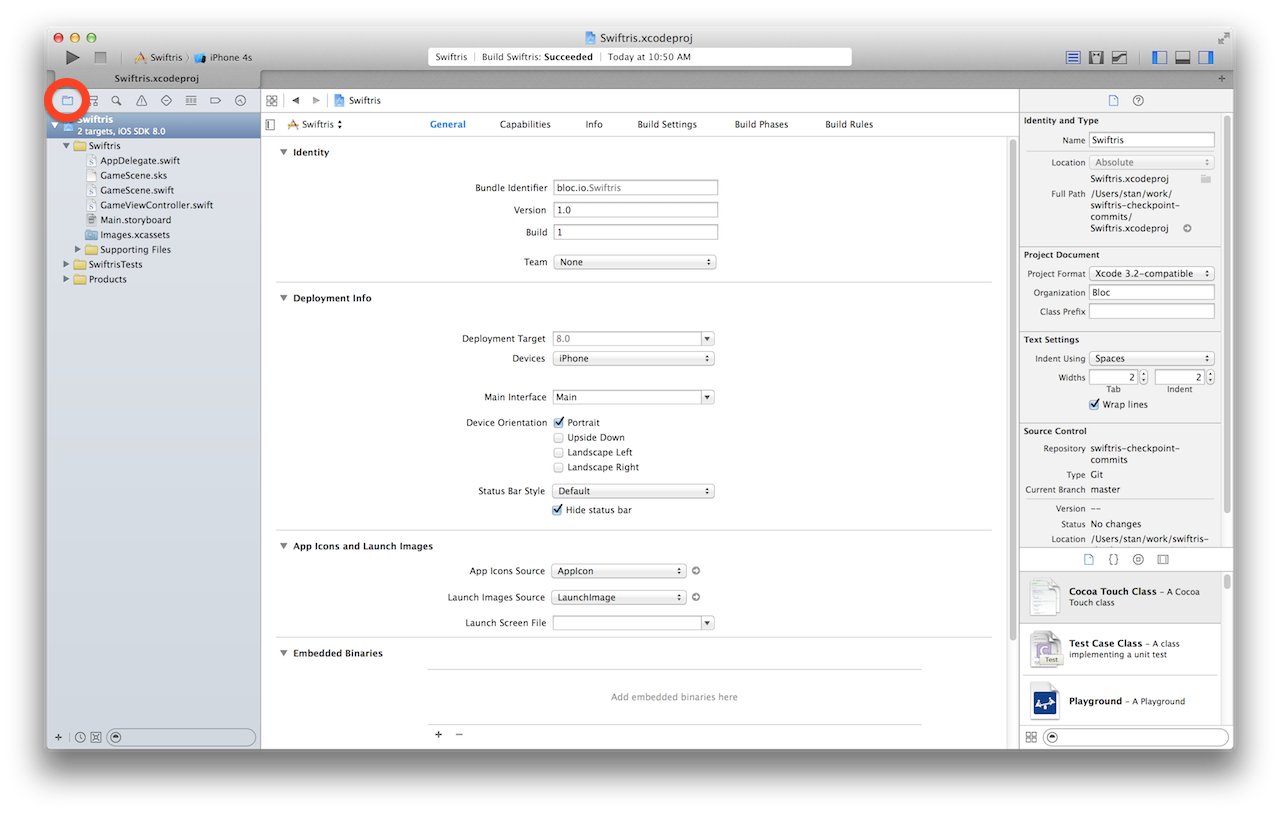Enable Landscape Left orientation
Image resolution: width=1280 pixels, height=814 pixels.
[x=559, y=453]
